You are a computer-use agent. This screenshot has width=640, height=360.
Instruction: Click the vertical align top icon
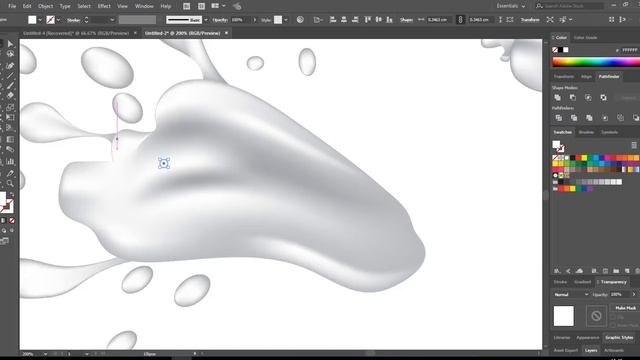point(367,20)
